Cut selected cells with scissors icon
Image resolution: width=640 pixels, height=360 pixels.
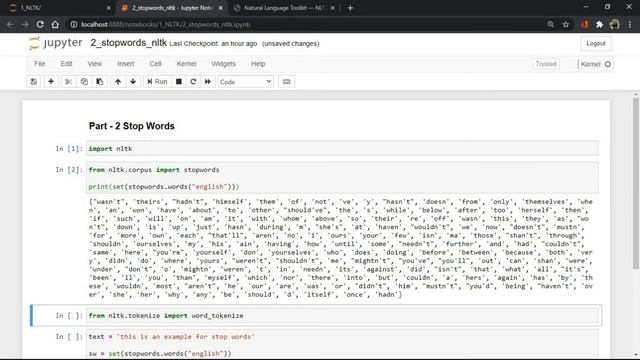click(x=68, y=82)
